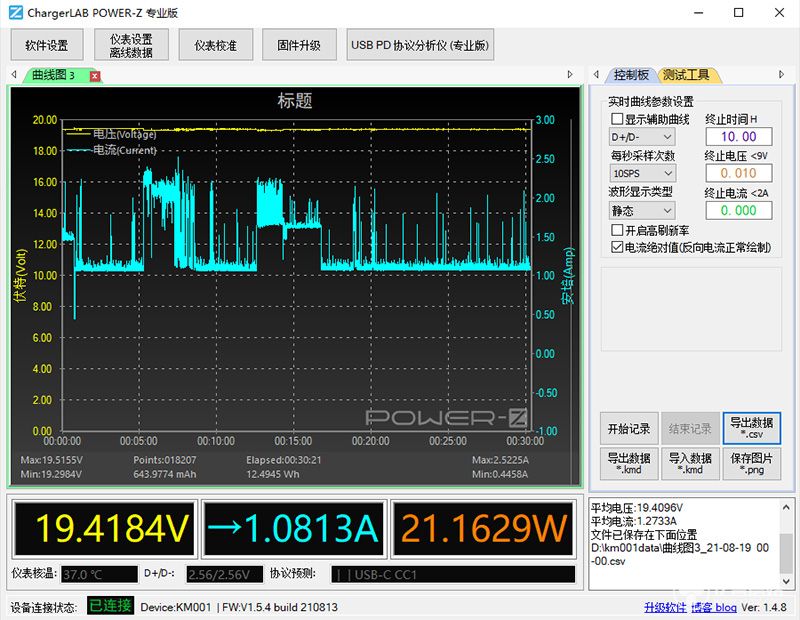The width and height of the screenshot is (800, 620).
Task: Click right scroll arrow beside 测试工具 tab
Action: tap(781, 75)
